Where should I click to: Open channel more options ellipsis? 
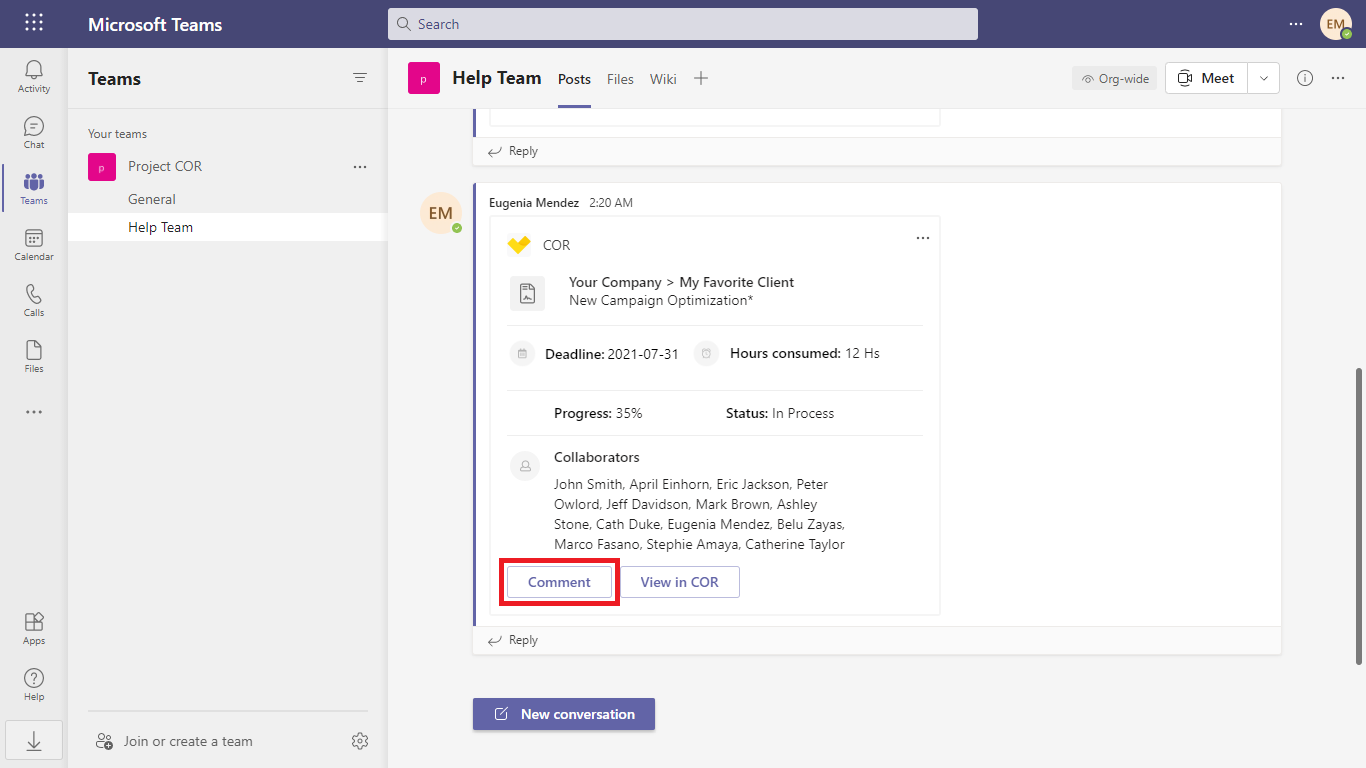tap(1338, 78)
